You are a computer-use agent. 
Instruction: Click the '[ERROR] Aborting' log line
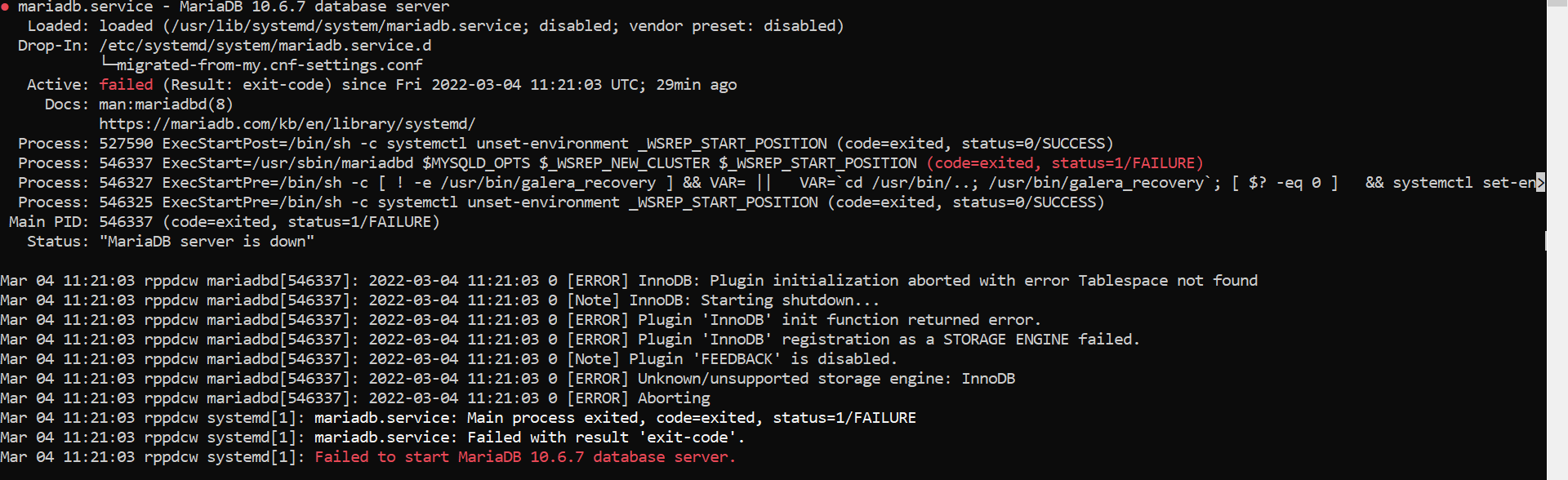(x=638, y=398)
